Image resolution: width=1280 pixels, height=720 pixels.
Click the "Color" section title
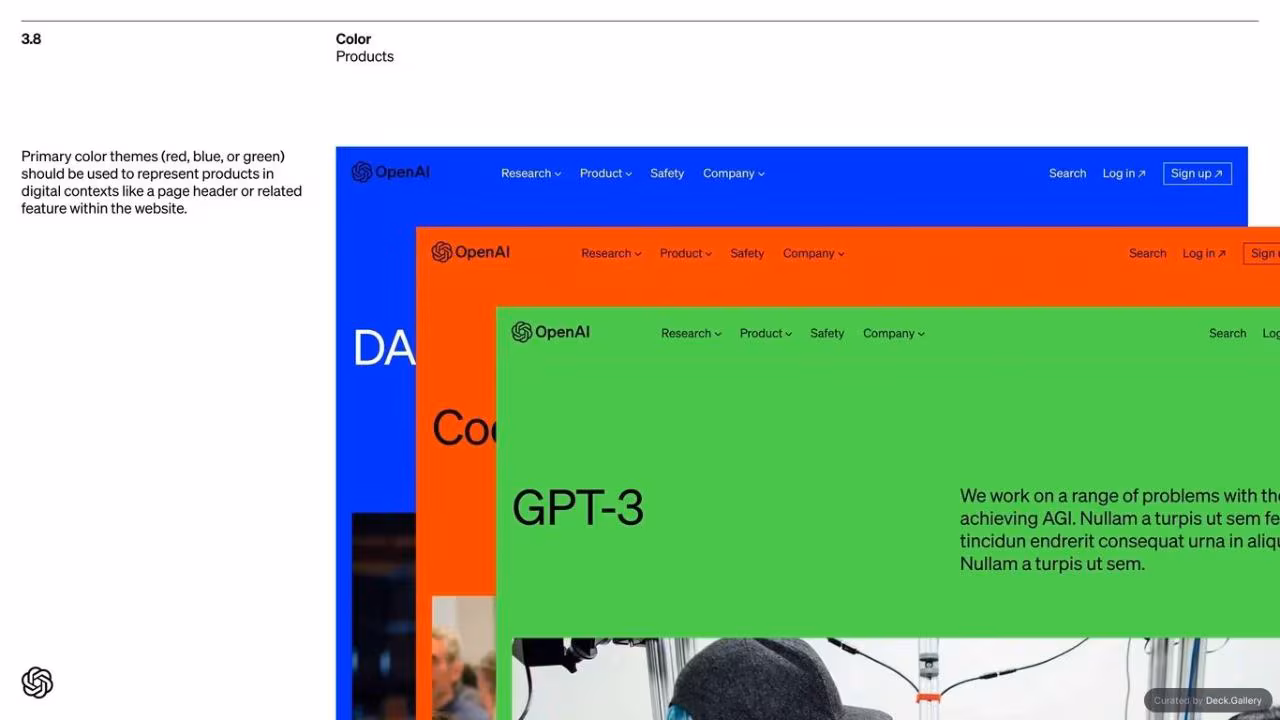point(353,39)
